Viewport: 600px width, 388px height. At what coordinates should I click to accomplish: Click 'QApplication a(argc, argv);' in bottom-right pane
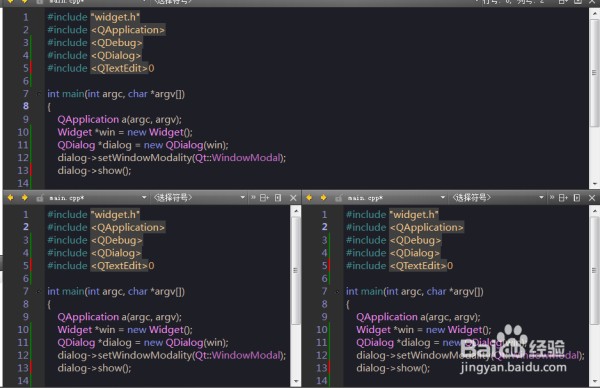click(419, 317)
